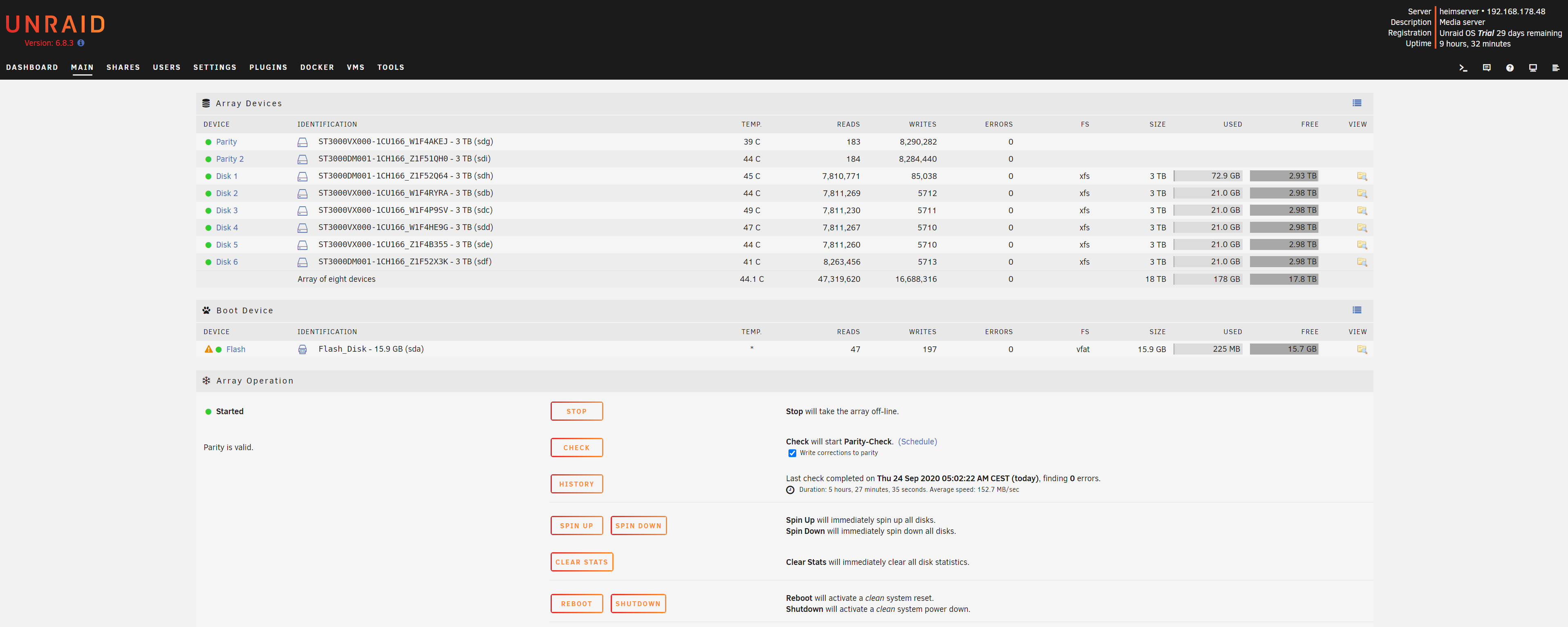1568x627 pixels.
Task: Open the Docker menu item
Action: pos(316,67)
